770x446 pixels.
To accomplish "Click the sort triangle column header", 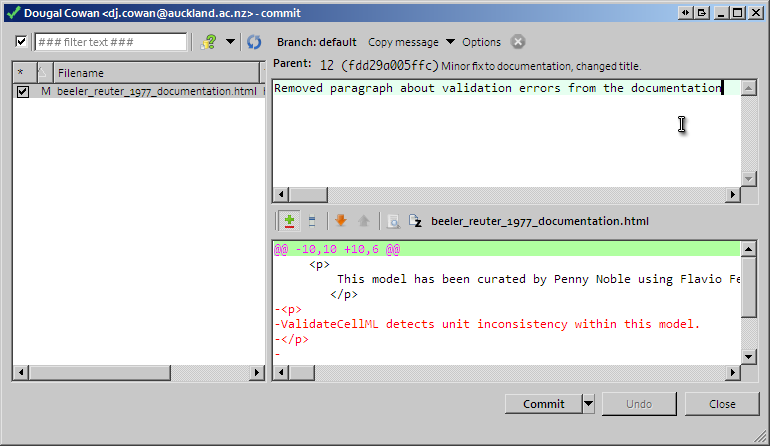I will (45, 73).
